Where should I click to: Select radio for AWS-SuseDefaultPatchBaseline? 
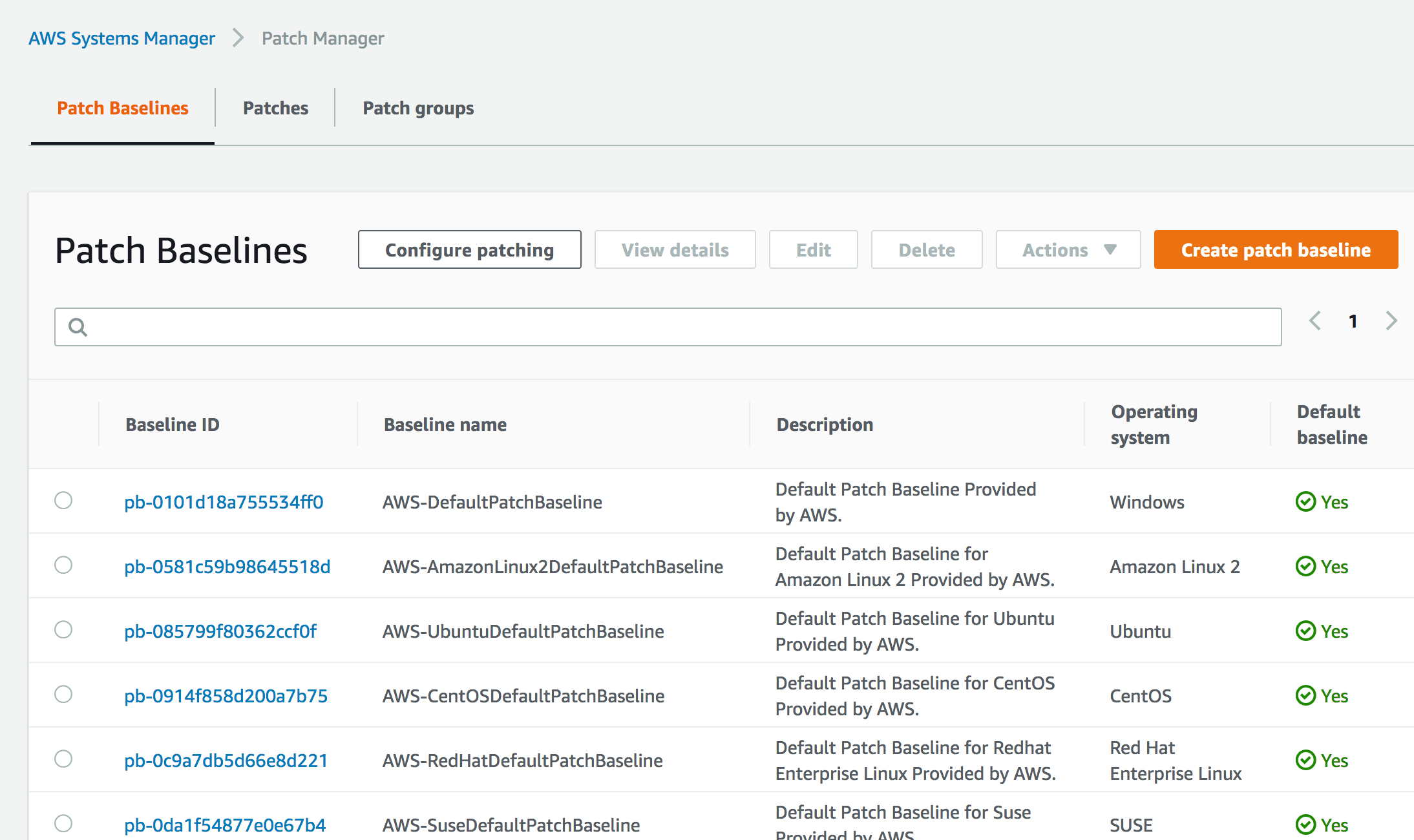(x=63, y=824)
